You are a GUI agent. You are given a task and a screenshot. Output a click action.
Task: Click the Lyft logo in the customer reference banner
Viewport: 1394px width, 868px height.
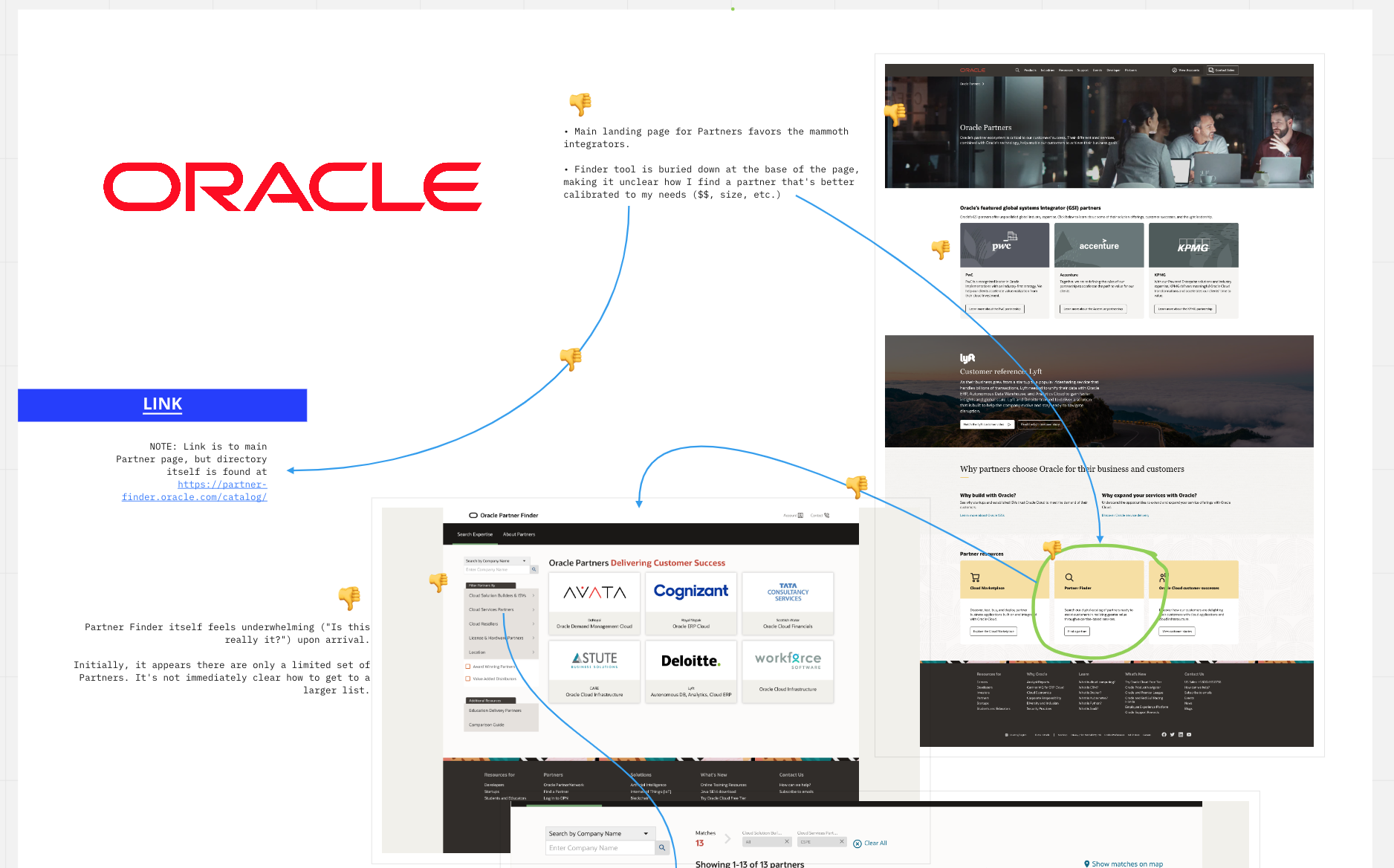(x=967, y=358)
